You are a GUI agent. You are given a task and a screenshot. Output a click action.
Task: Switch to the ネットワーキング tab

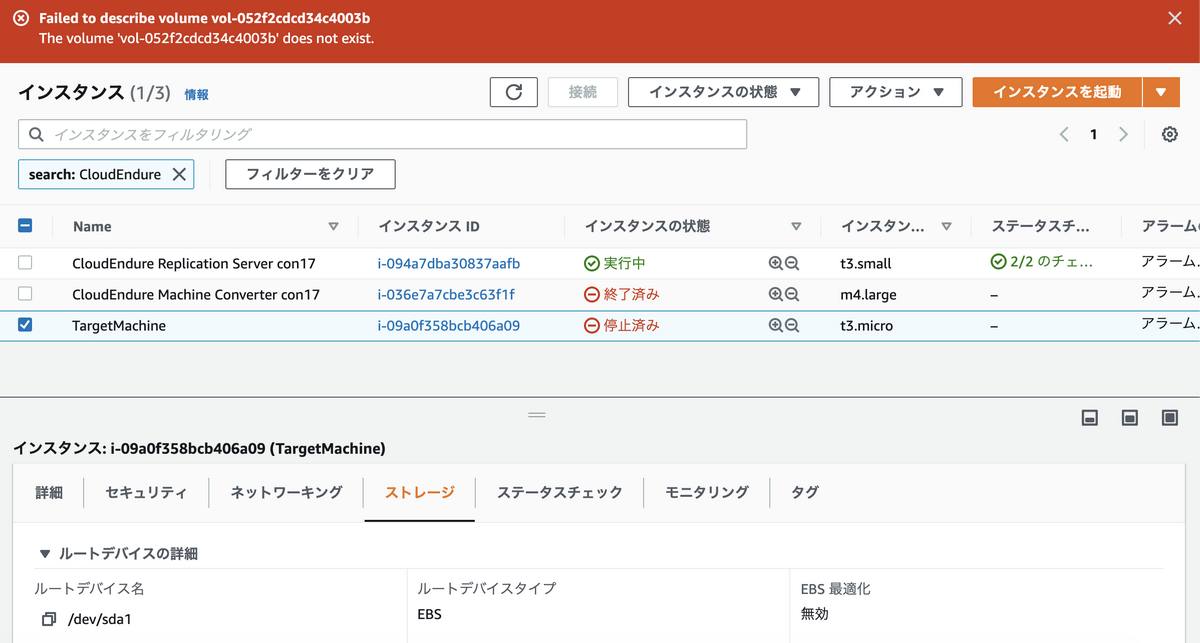[286, 492]
